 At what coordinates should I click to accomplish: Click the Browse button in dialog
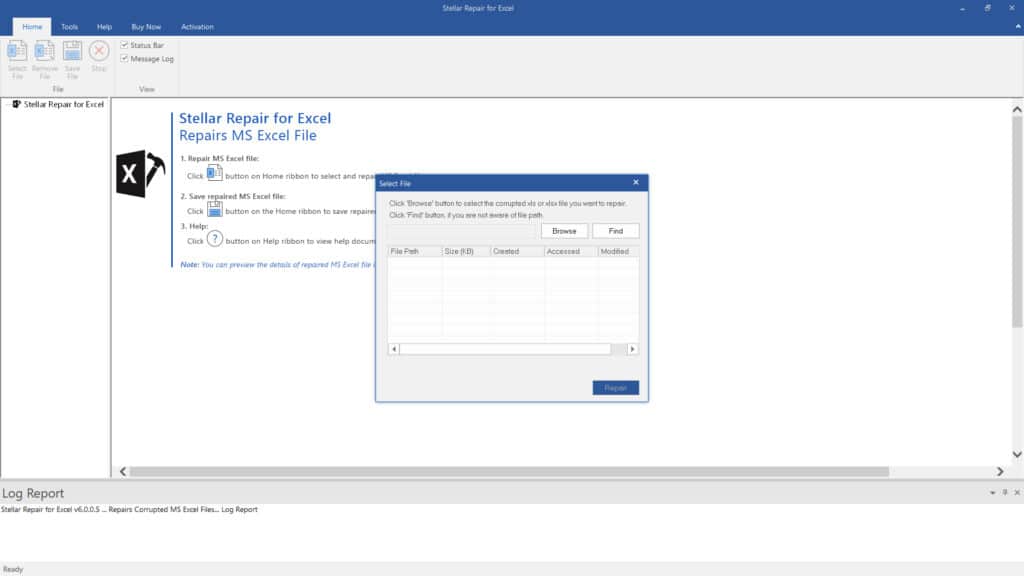pyautogui.click(x=564, y=231)
